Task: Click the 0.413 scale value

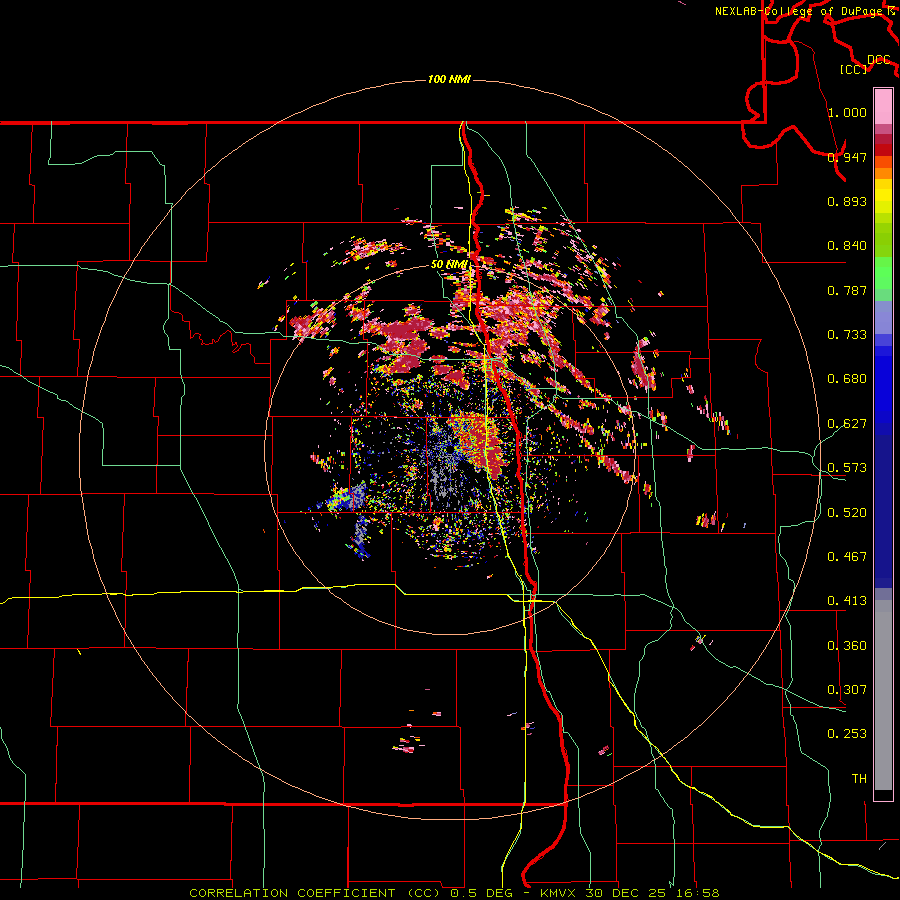Action: 847,601
